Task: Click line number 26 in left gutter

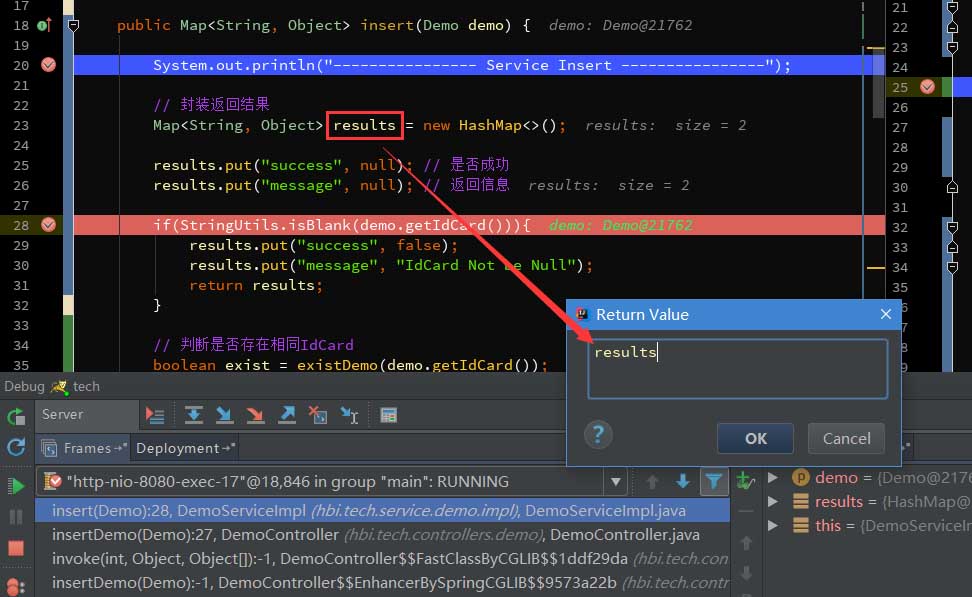Action: [21, 185]
